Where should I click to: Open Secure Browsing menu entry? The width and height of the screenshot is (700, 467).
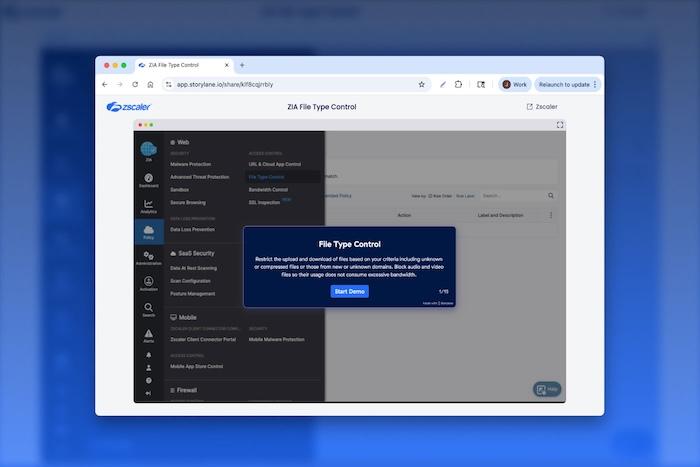[x=188, y=203]
